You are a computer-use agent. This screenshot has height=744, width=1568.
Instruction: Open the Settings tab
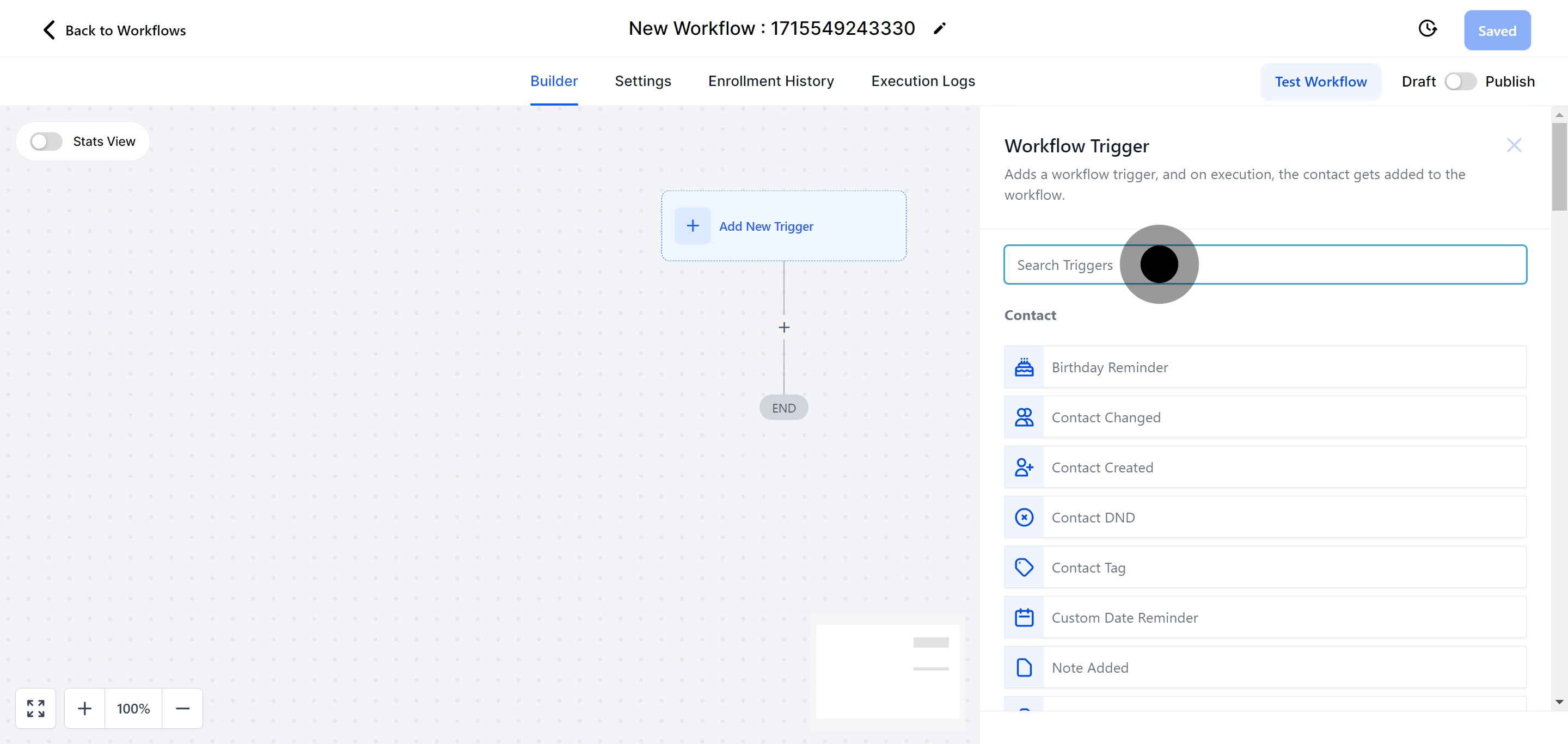click(x=642, y=81)
